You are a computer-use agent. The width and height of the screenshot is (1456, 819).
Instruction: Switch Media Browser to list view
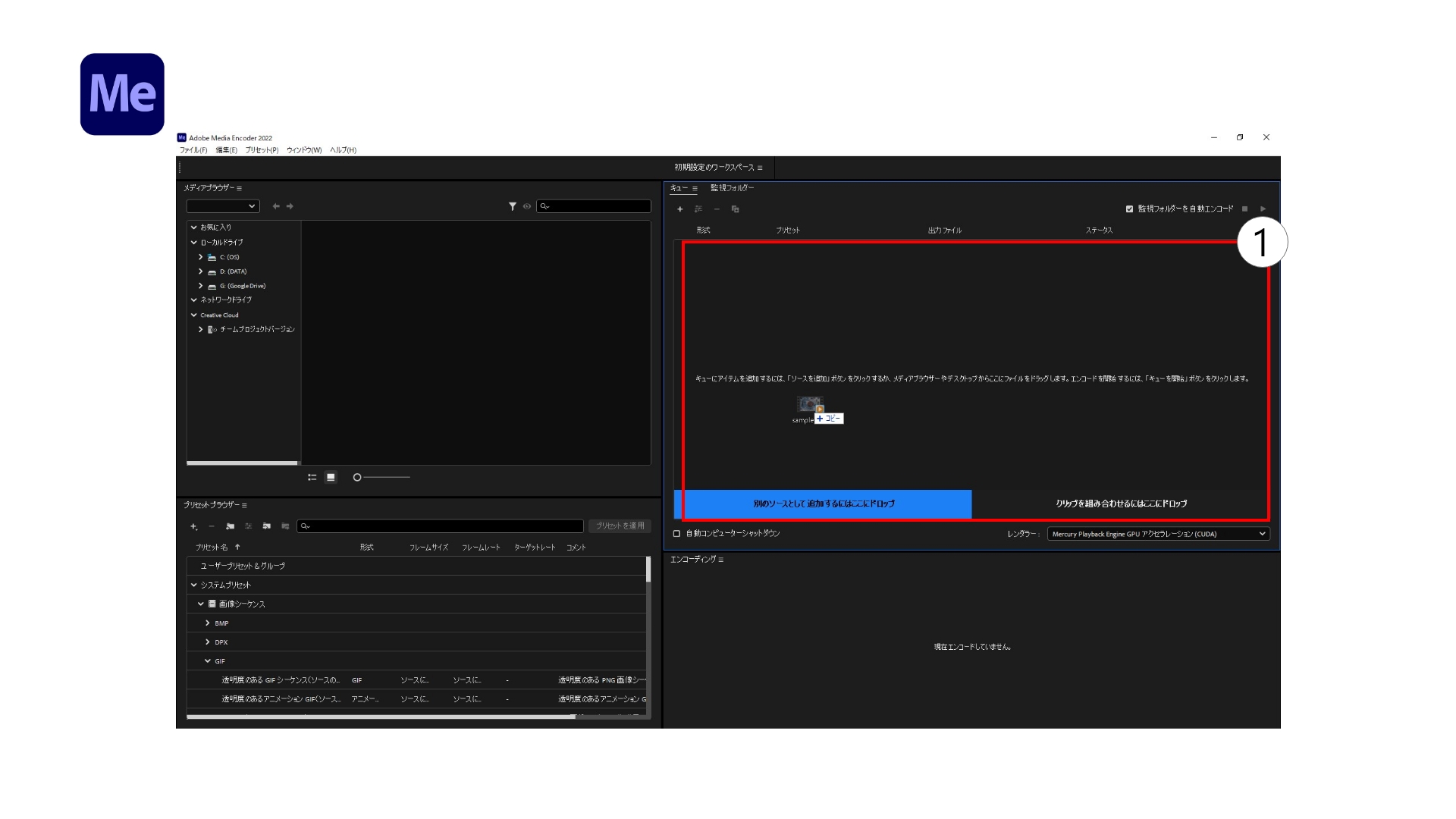point(312,477)
